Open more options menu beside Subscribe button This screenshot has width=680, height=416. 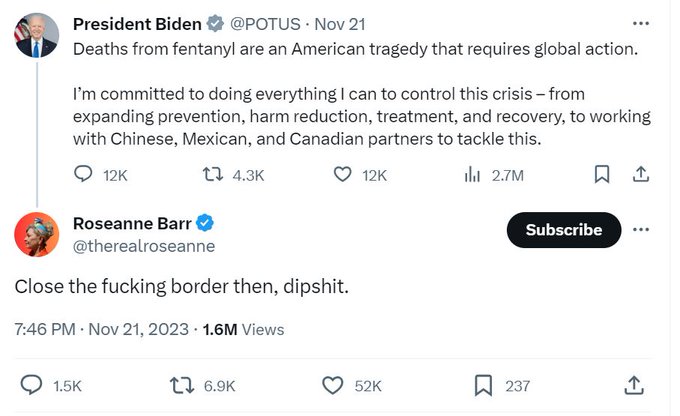click(x=641, y=229)
